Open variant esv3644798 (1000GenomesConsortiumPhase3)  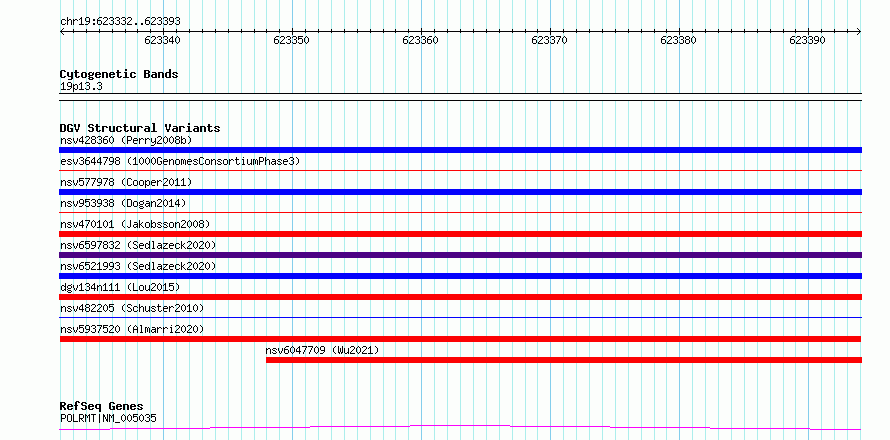(180, 161)
